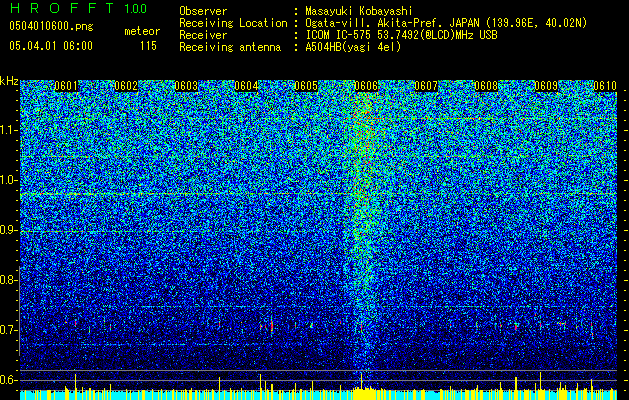Select the filename 0504010600.png

(x=51, y=27)
